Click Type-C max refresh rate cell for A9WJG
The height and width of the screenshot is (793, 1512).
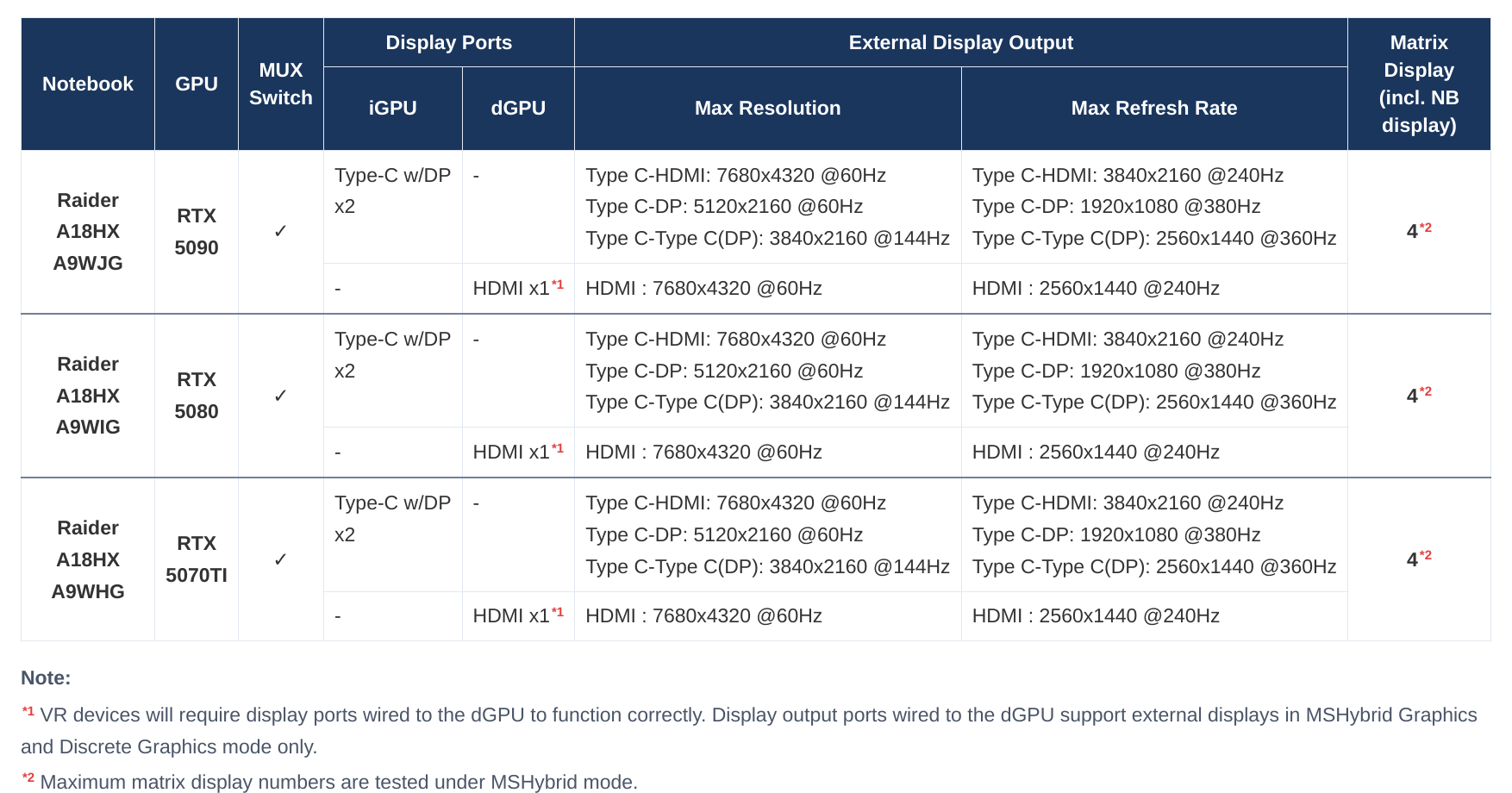point(1154,207)
